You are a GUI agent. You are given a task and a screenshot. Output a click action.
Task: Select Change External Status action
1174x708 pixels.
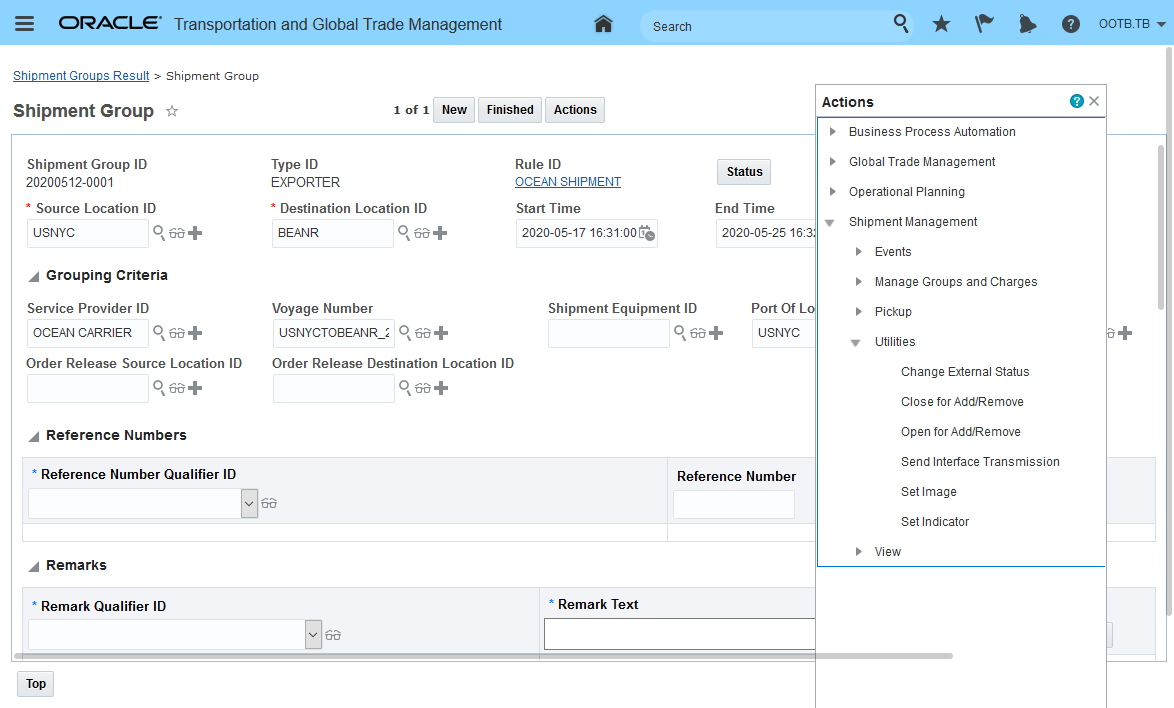964,372
